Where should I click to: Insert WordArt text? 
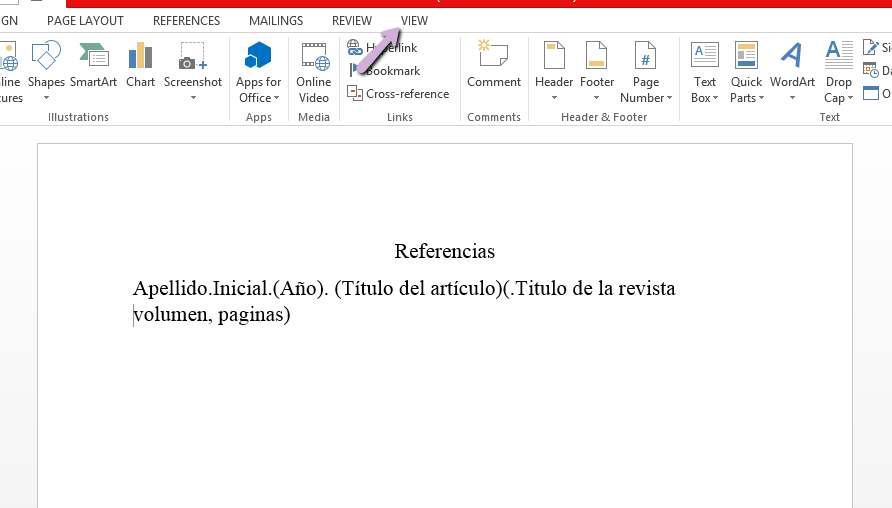point(792,72)
